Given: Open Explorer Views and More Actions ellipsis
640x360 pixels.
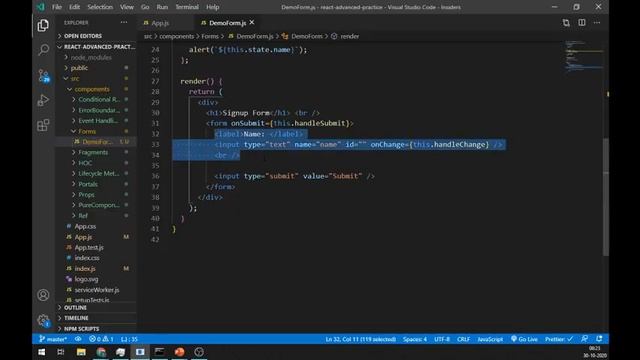Looking at the screenshot, I should 124,22.
